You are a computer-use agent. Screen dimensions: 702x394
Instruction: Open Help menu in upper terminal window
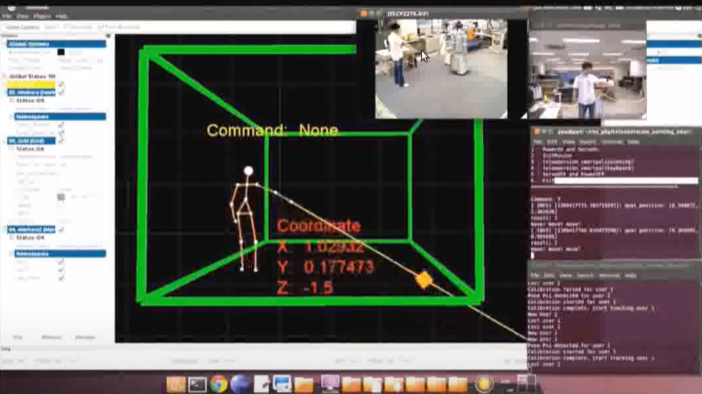point(633,142)
